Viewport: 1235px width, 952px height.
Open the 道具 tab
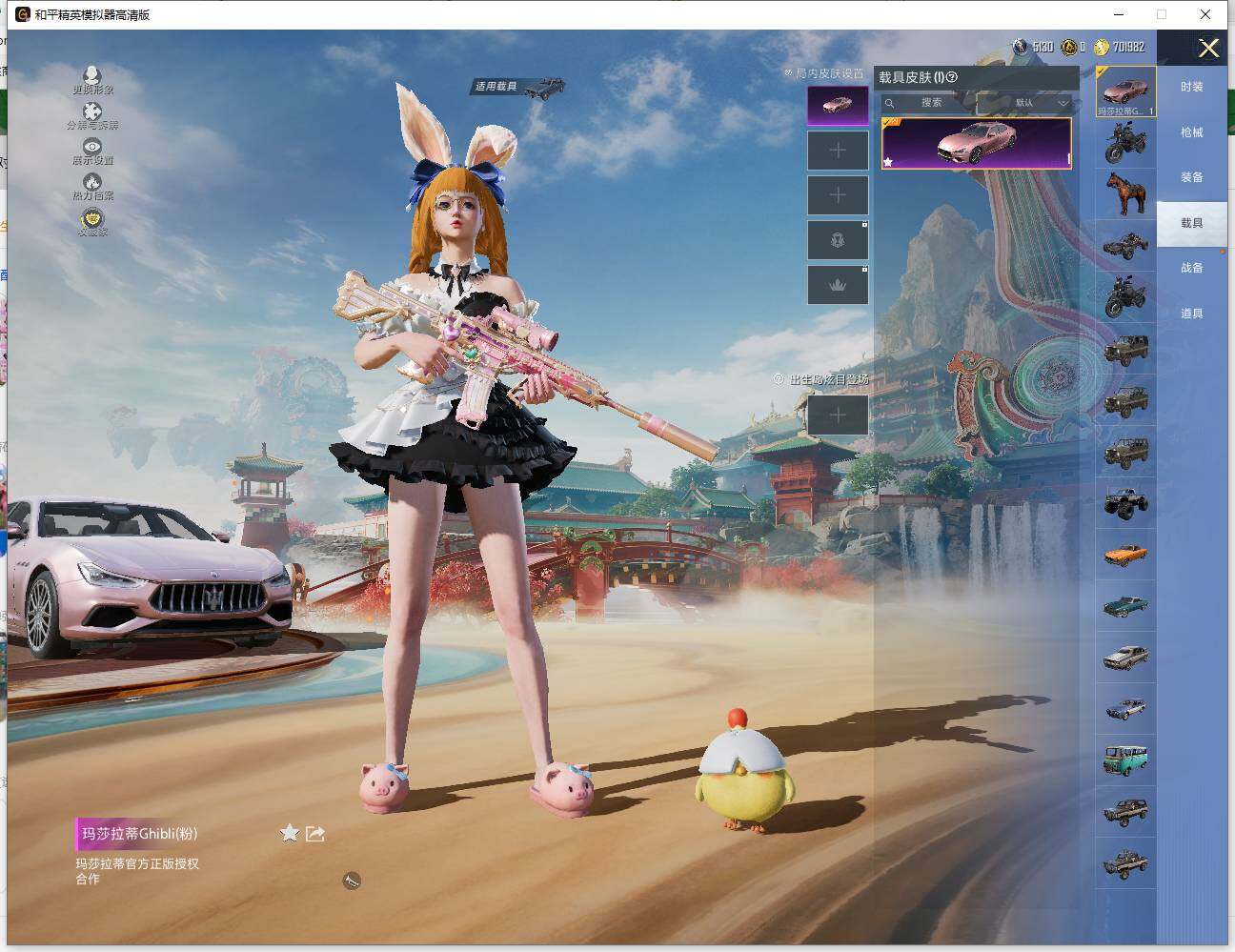pos(1191,314)
